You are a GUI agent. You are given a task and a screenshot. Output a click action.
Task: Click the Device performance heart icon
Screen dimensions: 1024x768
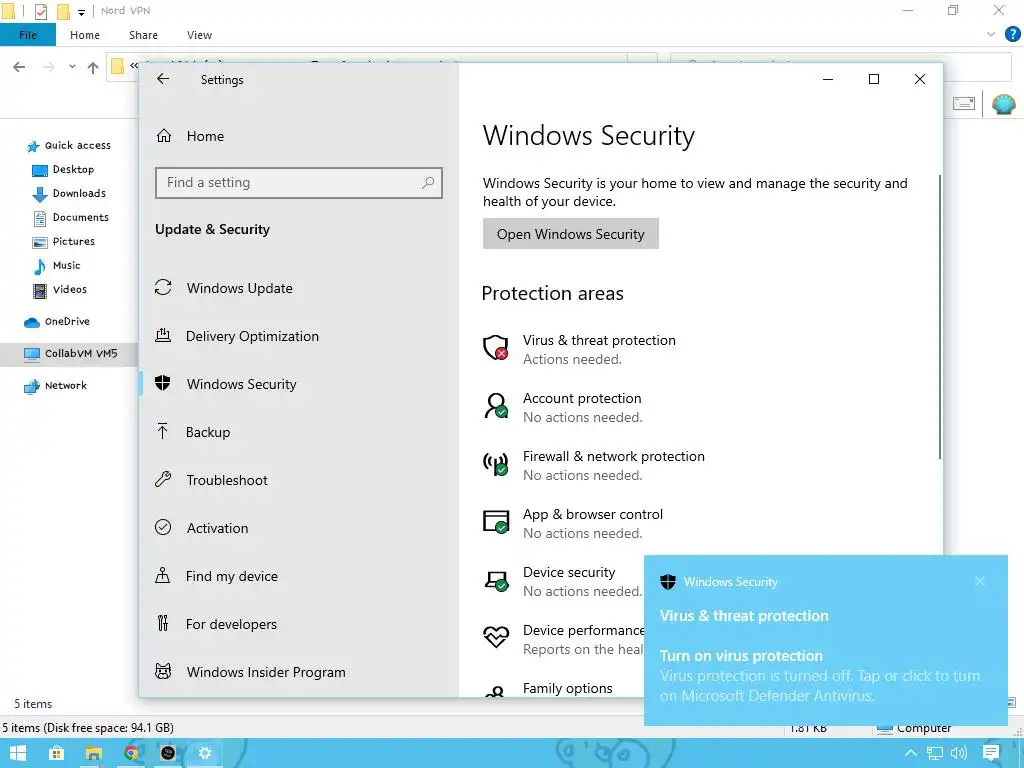tap(496, 637)
